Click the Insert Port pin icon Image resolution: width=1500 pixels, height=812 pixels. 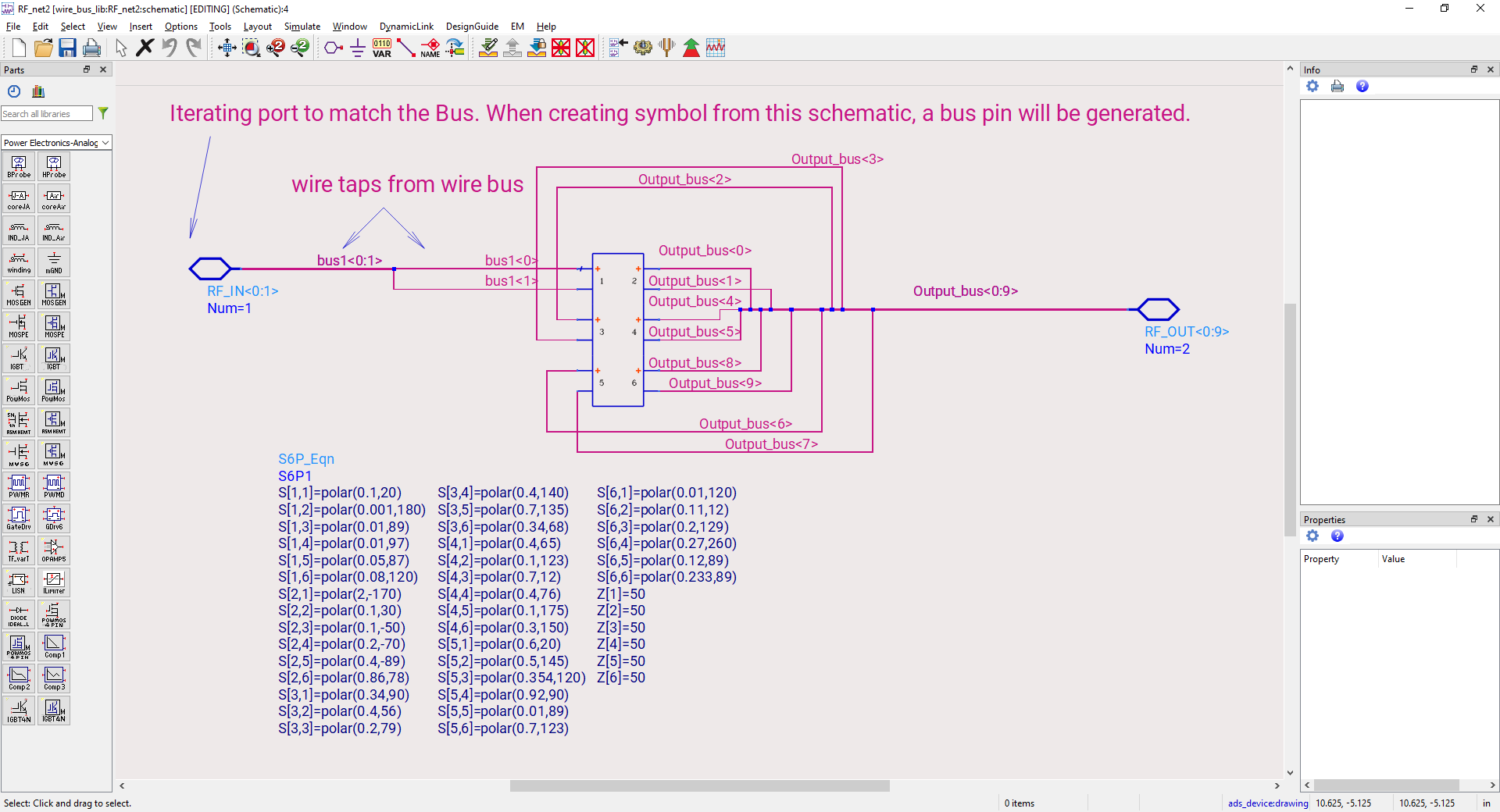(334, 48)
